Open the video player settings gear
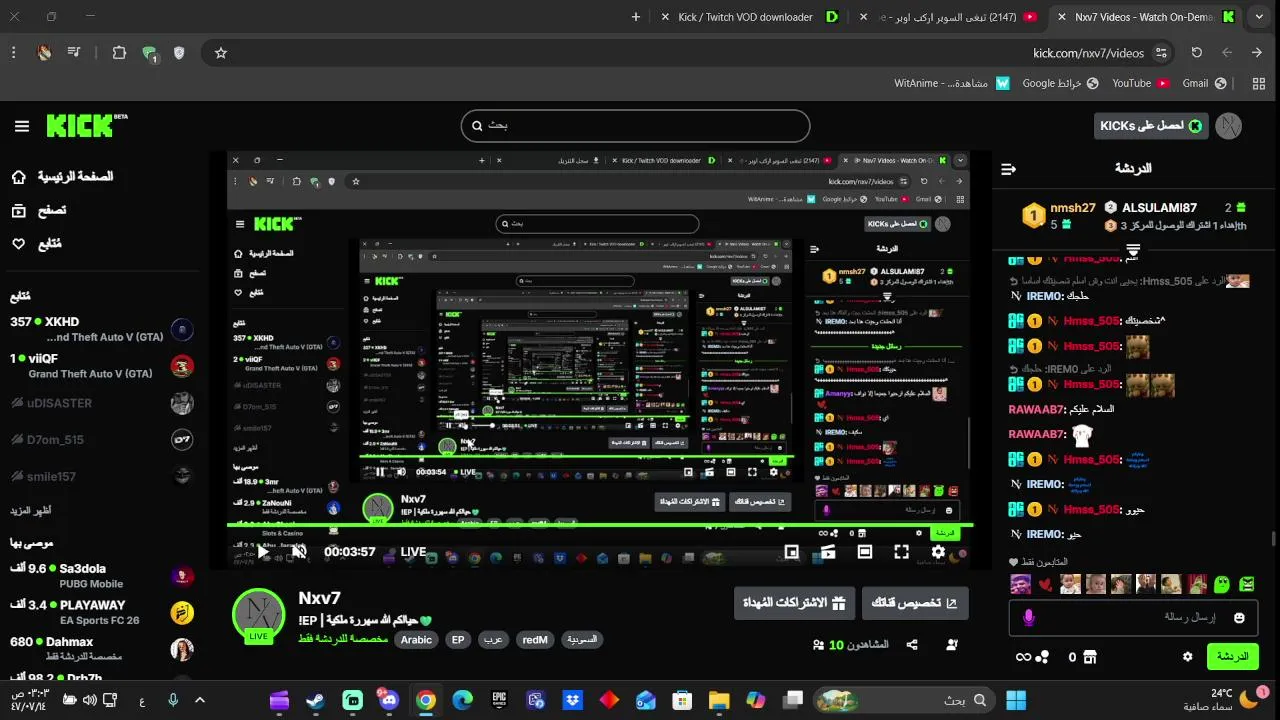Viewport: 1280px width, 720px height. pyautogui.click(x=938, y=551)
